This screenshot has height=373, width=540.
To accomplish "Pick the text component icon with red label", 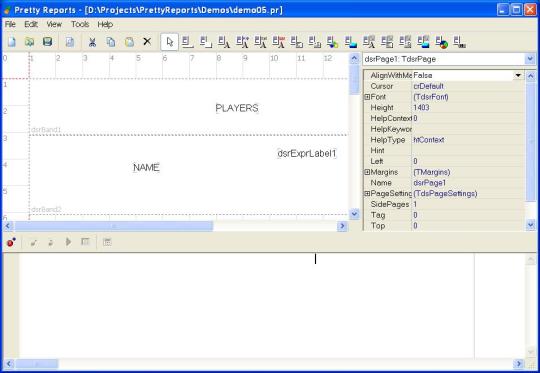I will pyautogui.click(x=279, y=42).
